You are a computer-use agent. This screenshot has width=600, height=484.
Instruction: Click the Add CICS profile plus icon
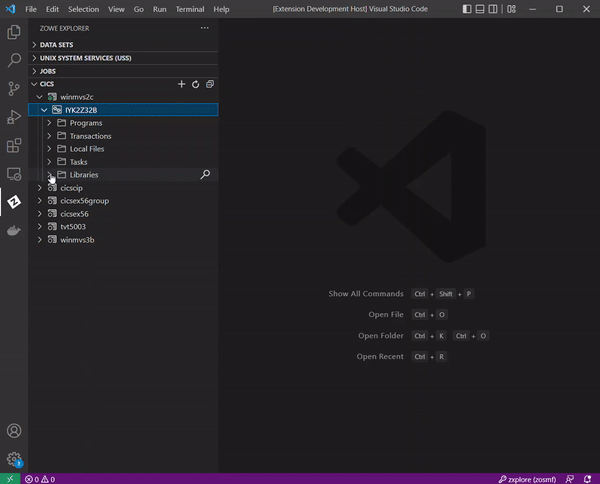click(181, 84)
